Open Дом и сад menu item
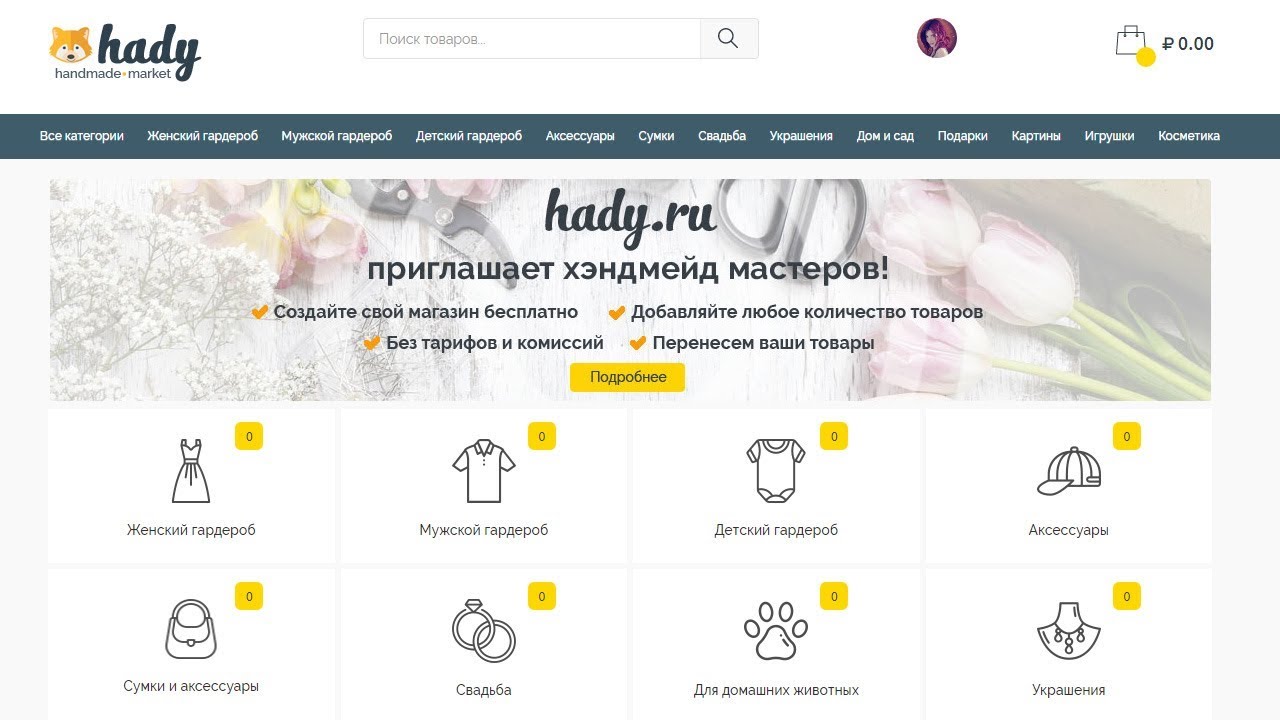Image resolution: width=1280 pixels, height=720 pixels. click(x=885, y=136)
